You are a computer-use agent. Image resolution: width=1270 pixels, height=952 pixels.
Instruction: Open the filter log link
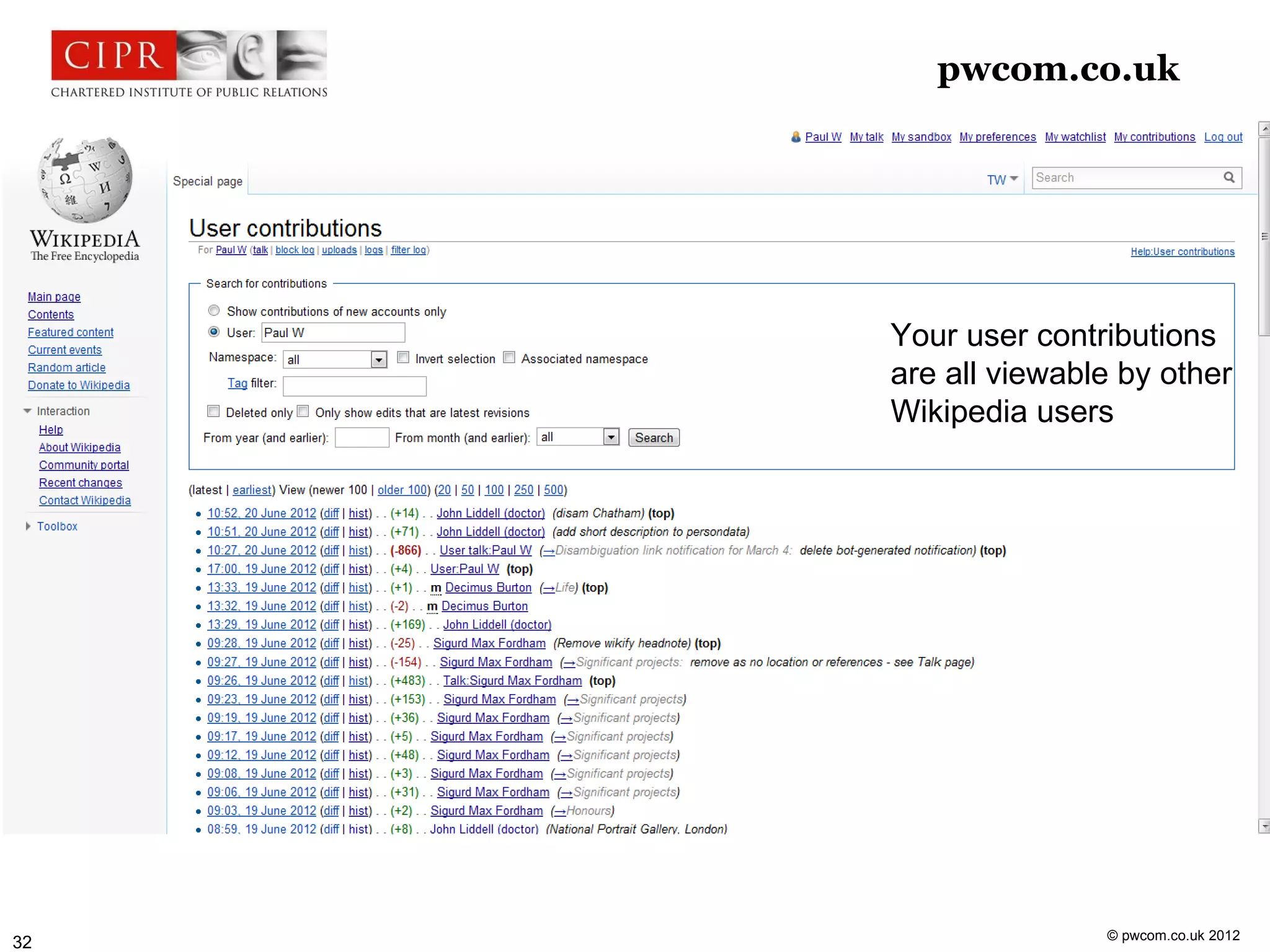click(x=408, y=250)
